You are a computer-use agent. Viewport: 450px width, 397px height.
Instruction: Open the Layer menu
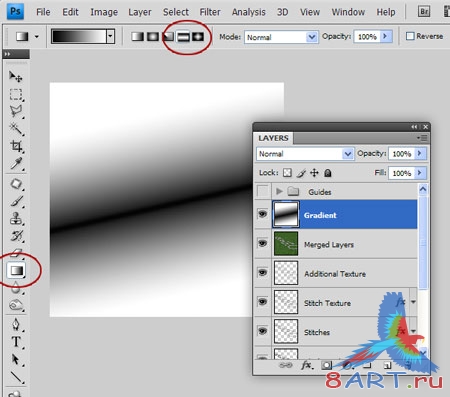click(140, 12)
